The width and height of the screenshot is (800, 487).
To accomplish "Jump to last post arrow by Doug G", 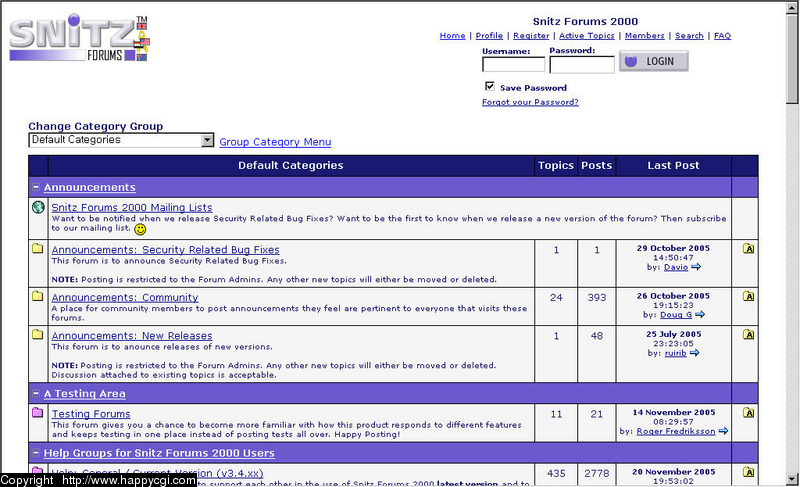I will pyautogui.click(x=700, y=315).
